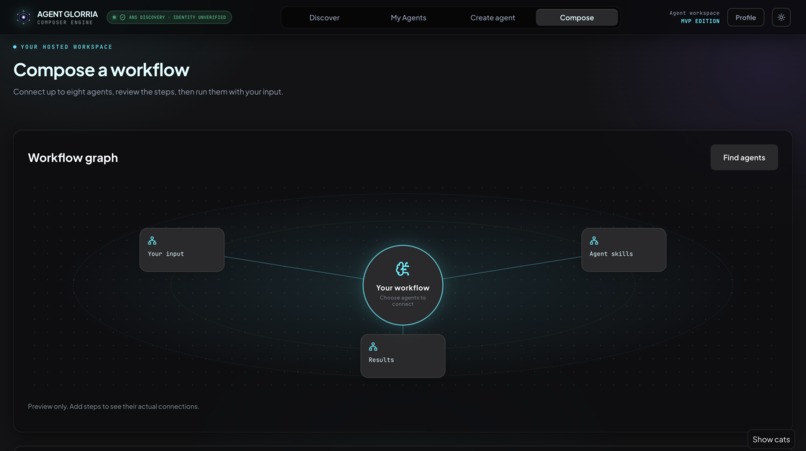Click the Workflow graph heading

coord(73,158)
